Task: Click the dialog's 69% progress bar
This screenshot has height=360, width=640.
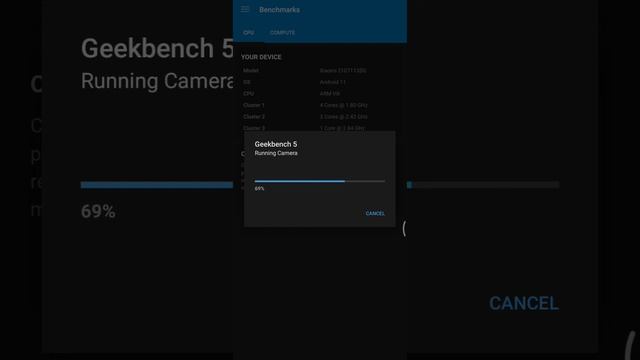Action: click(x=320, y=181)
